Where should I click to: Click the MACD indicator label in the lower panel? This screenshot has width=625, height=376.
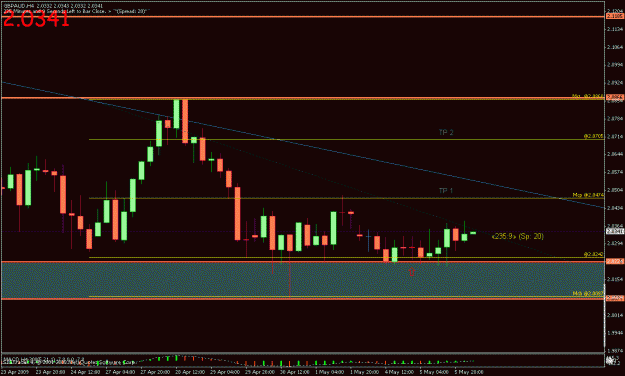point(44,359)
